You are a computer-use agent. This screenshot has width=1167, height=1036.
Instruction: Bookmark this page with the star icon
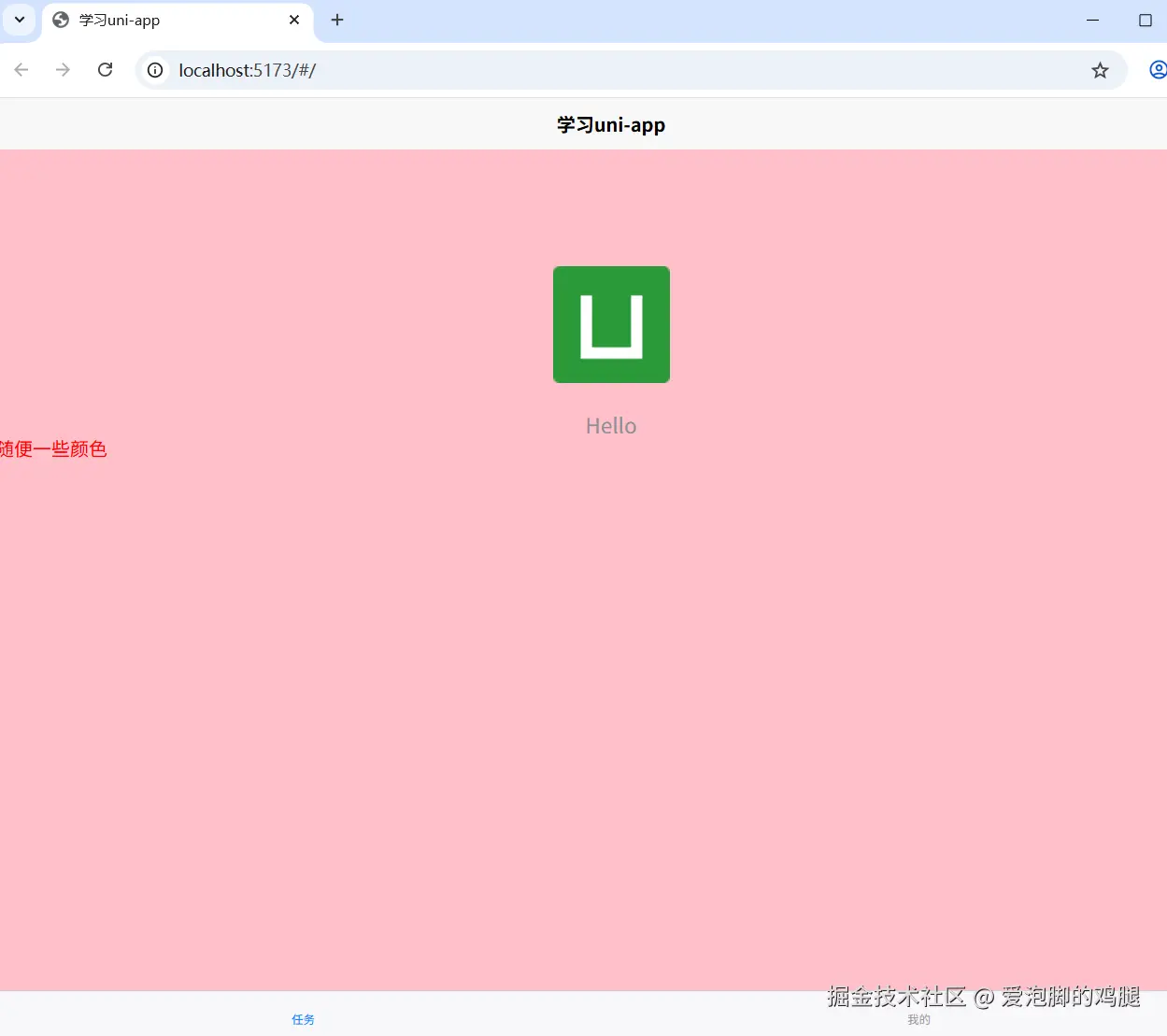(x=1100, y=70)
